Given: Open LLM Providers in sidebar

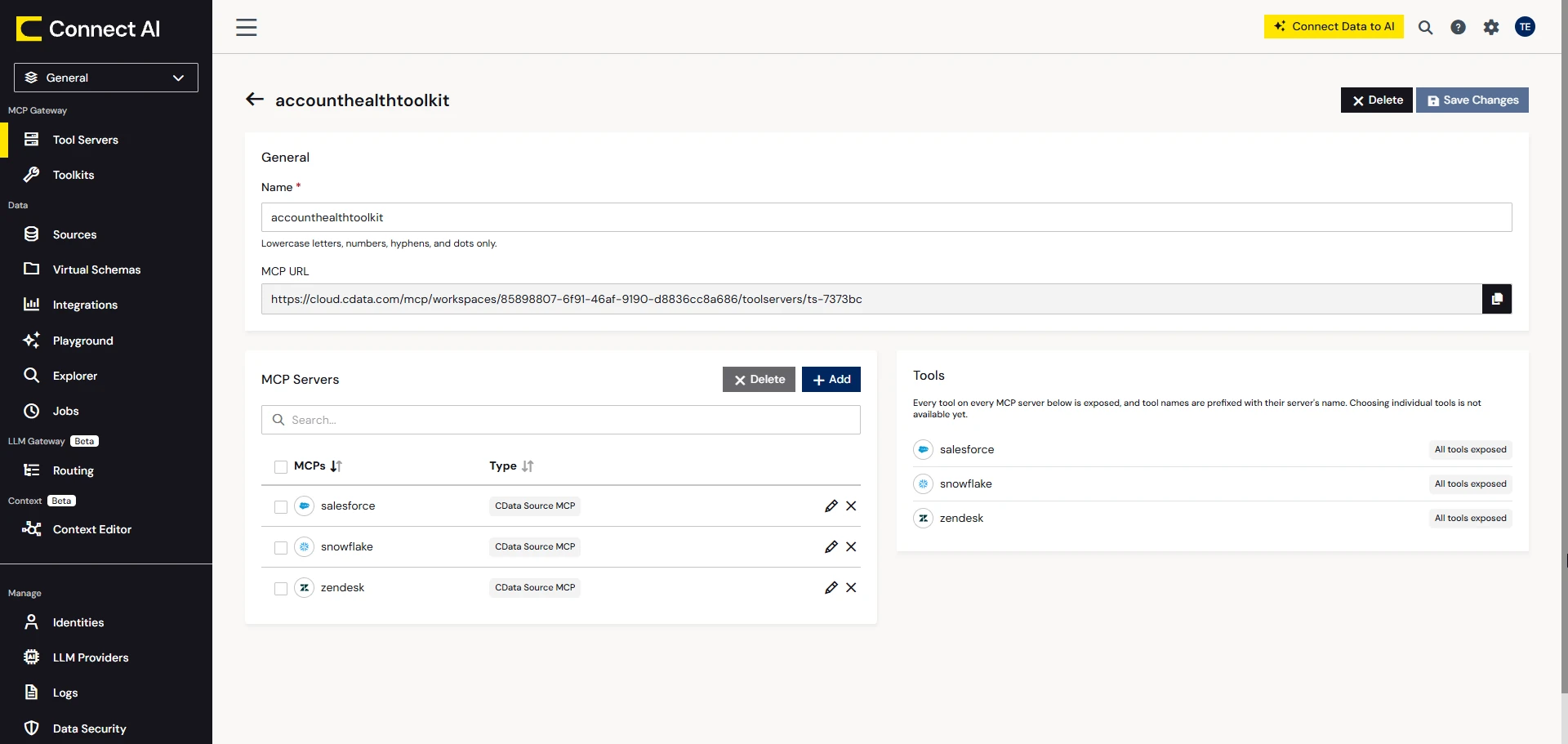Looking at the screenshot, I should (x=106, y=657).
